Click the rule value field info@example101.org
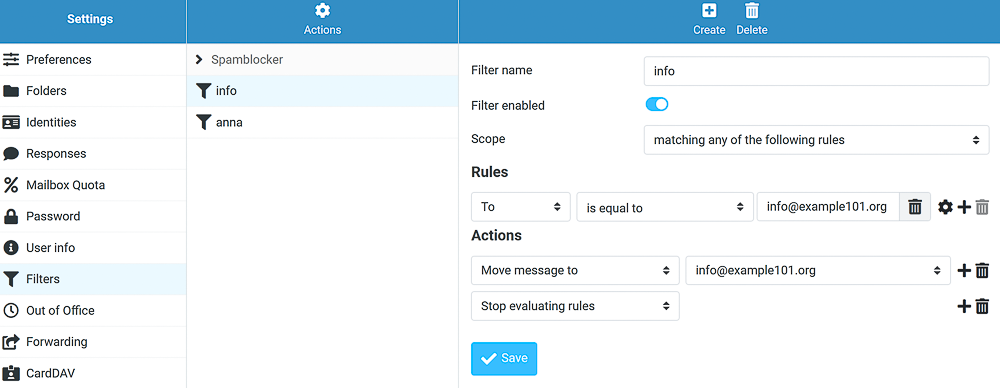Image resolution: width=1000 pixels, height=388 pixels. coord(828,207)
